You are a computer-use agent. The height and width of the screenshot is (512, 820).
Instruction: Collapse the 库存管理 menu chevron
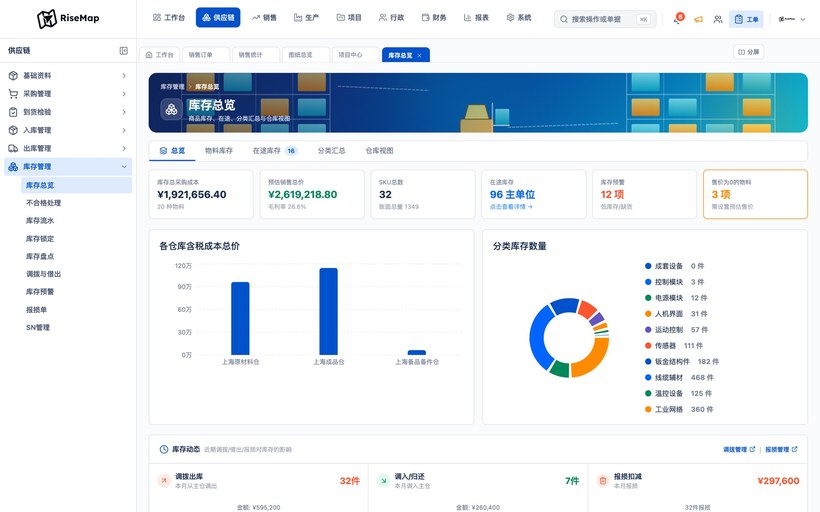pyautogui.click(x=124, y=166)
